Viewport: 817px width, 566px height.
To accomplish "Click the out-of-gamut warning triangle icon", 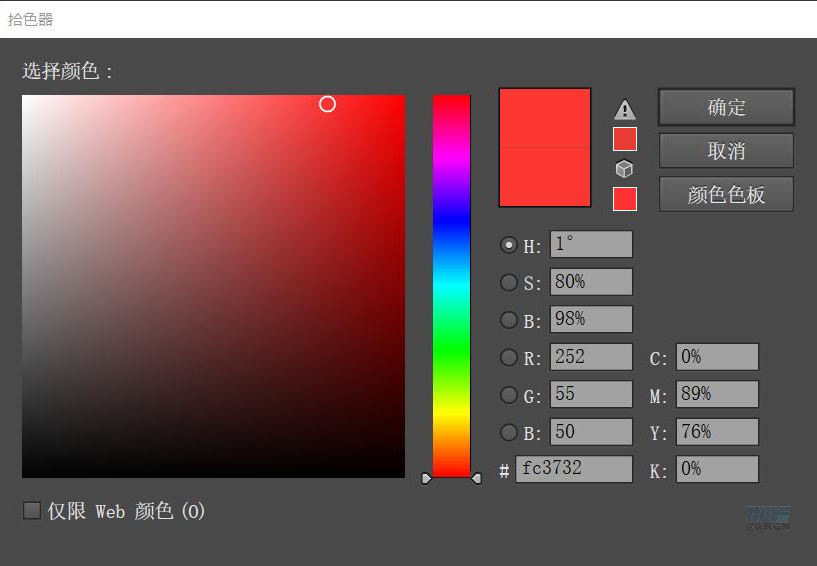I will (x=625, y=110).
